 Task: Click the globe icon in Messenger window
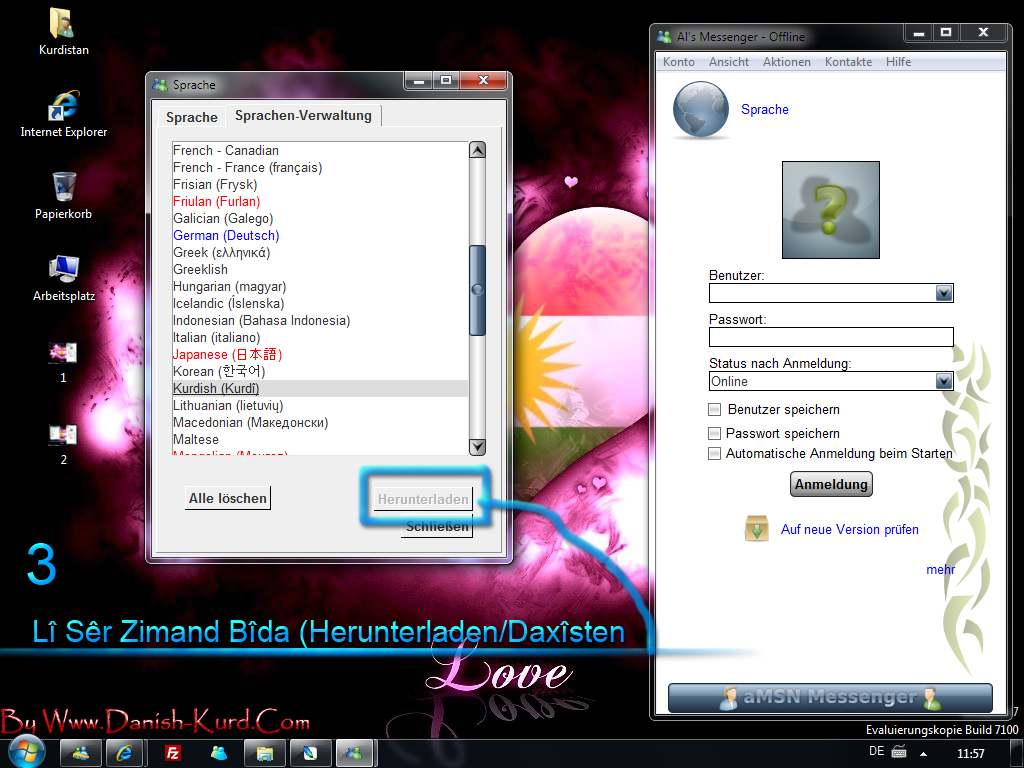coord(701,109)
